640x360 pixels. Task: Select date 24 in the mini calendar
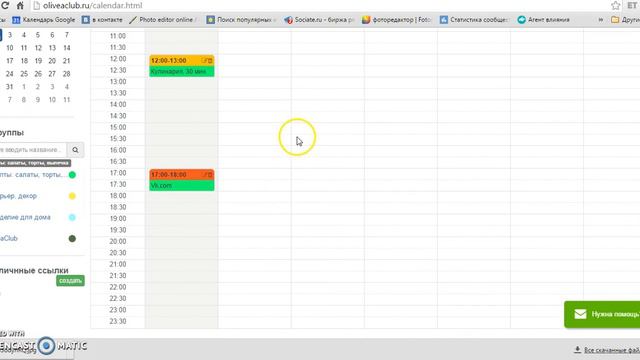(10, 74)
